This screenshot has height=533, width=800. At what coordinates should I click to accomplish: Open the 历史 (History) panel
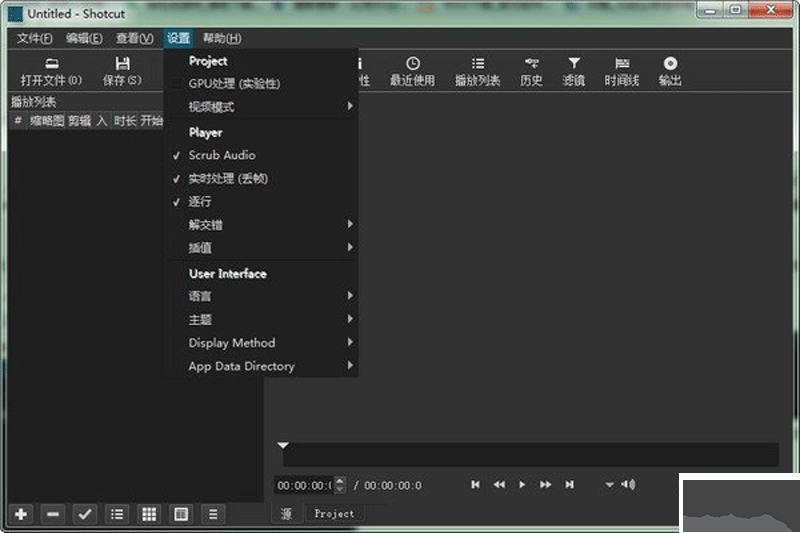pyautogui.click(x=531, y=71)
